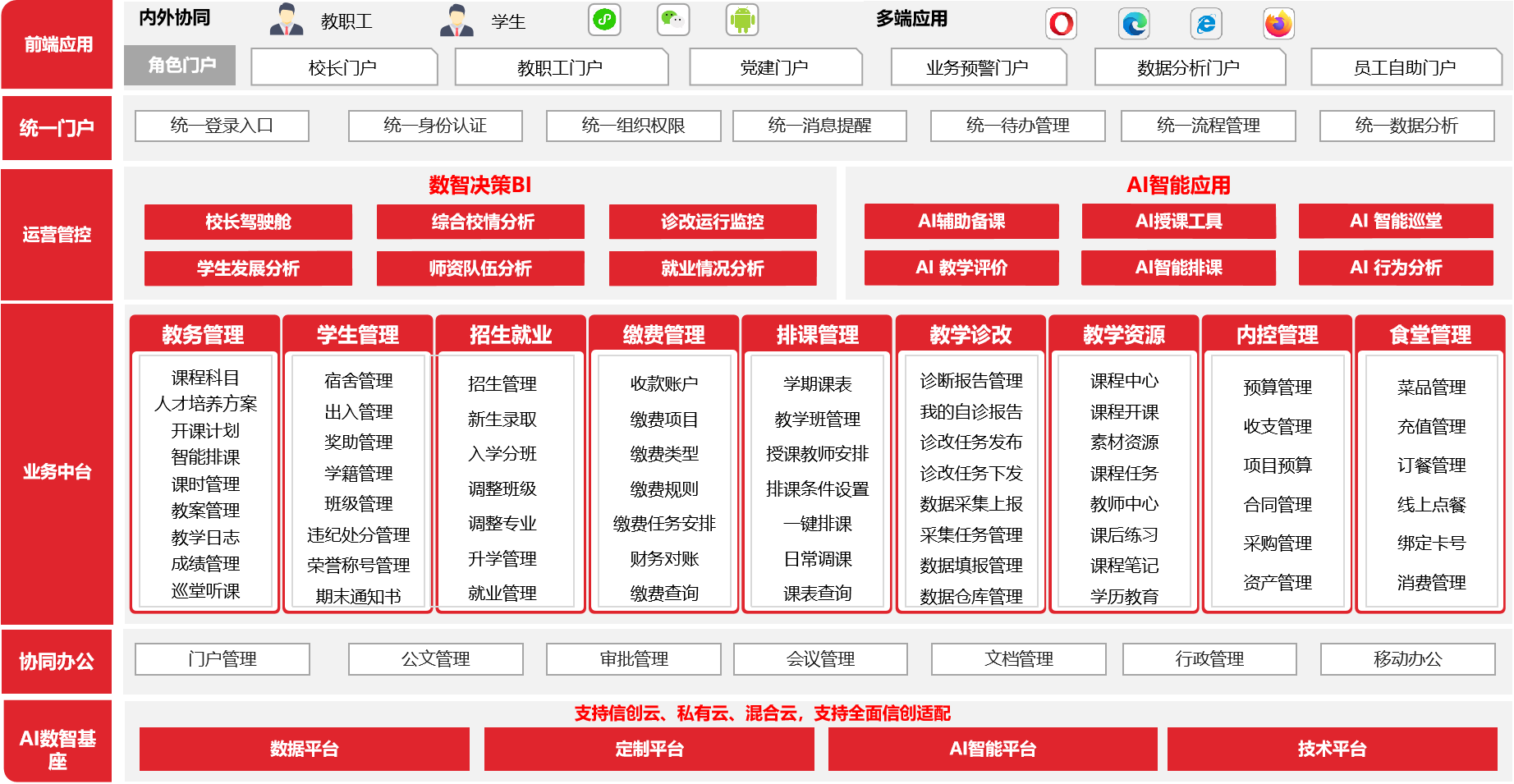Screen dimensions: 1514x784
Task: Open the 党建门户 portal
Action: click(776, 66)
